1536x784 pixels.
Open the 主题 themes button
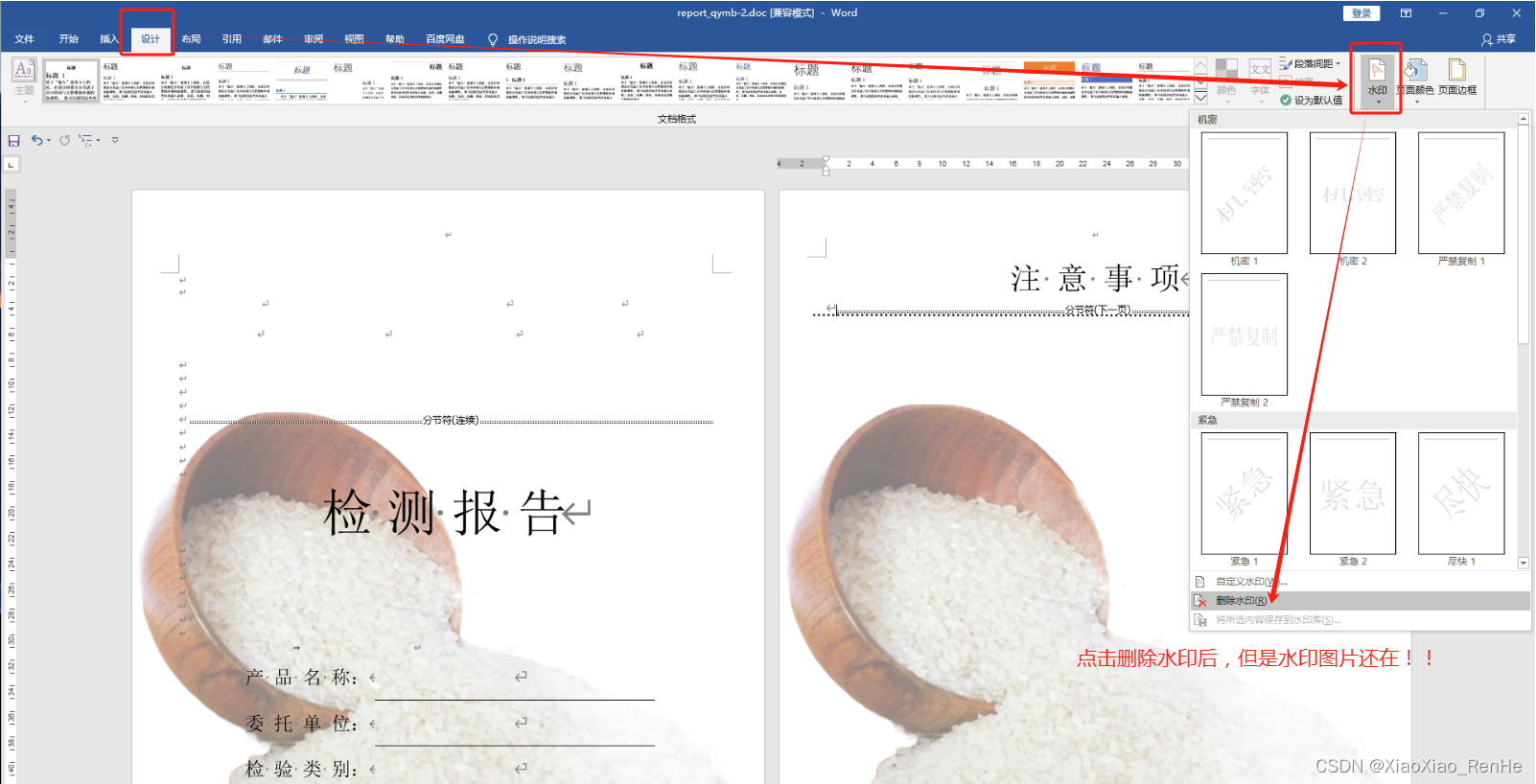pyautogui.click(x=24, y=79)
